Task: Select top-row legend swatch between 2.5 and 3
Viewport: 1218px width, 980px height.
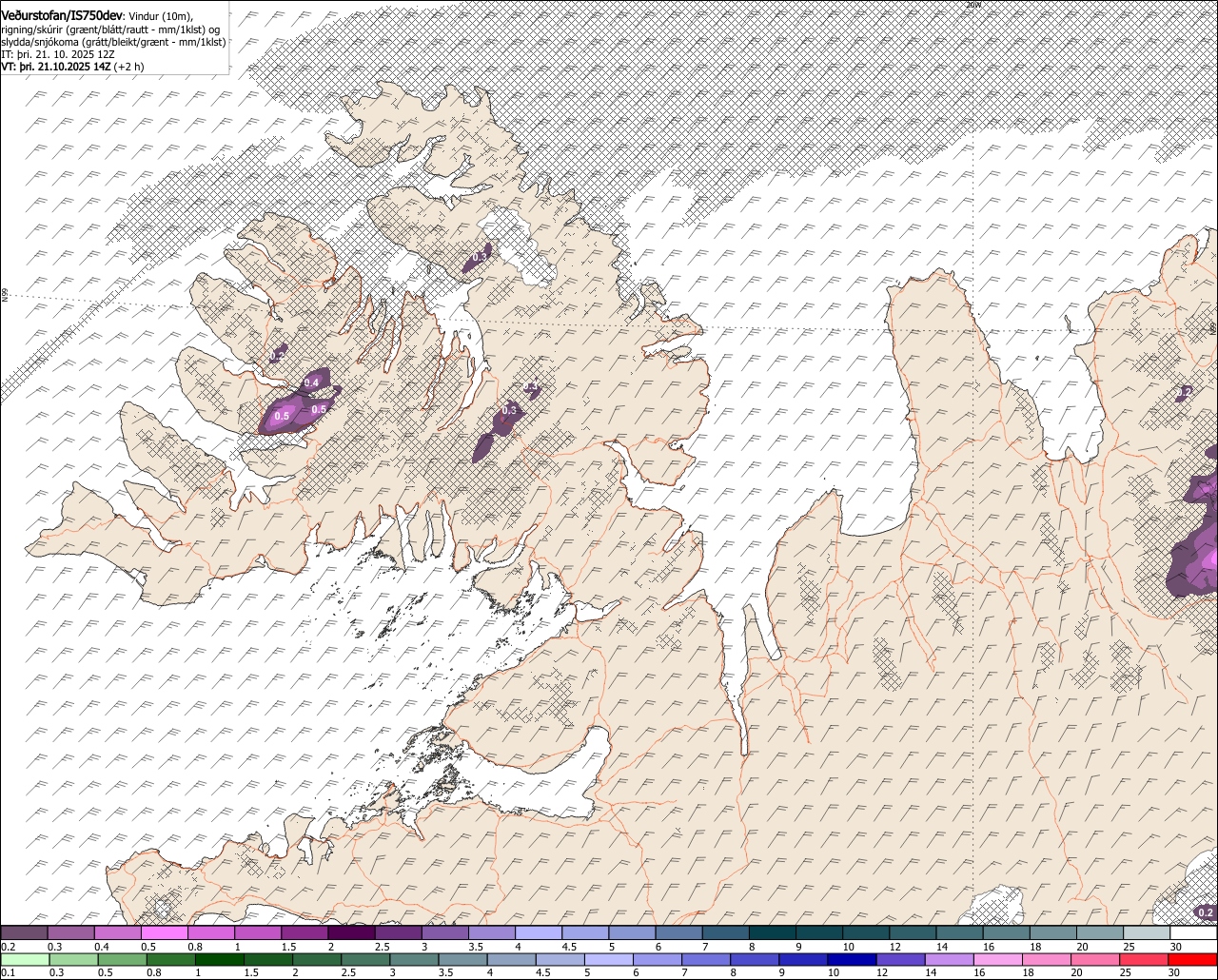Action: pos(398,932)
